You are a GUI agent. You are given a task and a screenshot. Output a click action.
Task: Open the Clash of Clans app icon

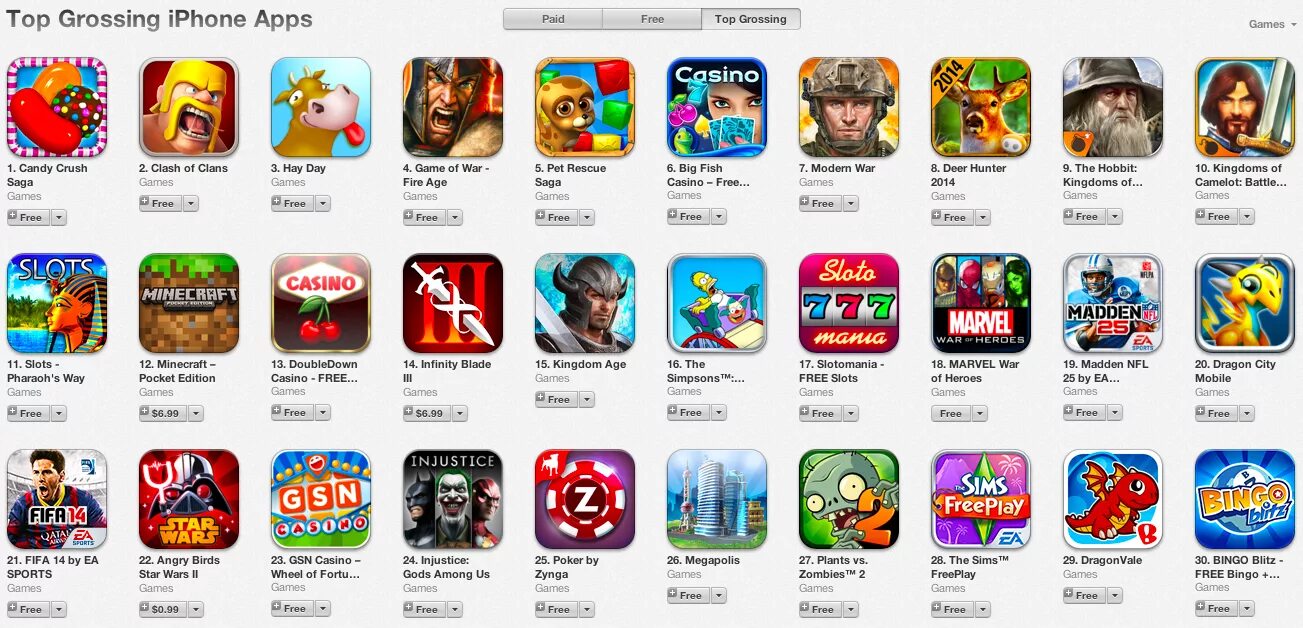[x=189, y=107]
